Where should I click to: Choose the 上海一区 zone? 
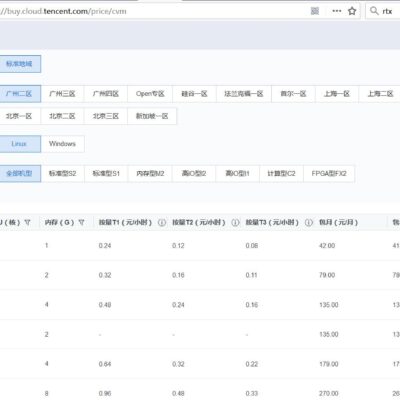(337, 94)
